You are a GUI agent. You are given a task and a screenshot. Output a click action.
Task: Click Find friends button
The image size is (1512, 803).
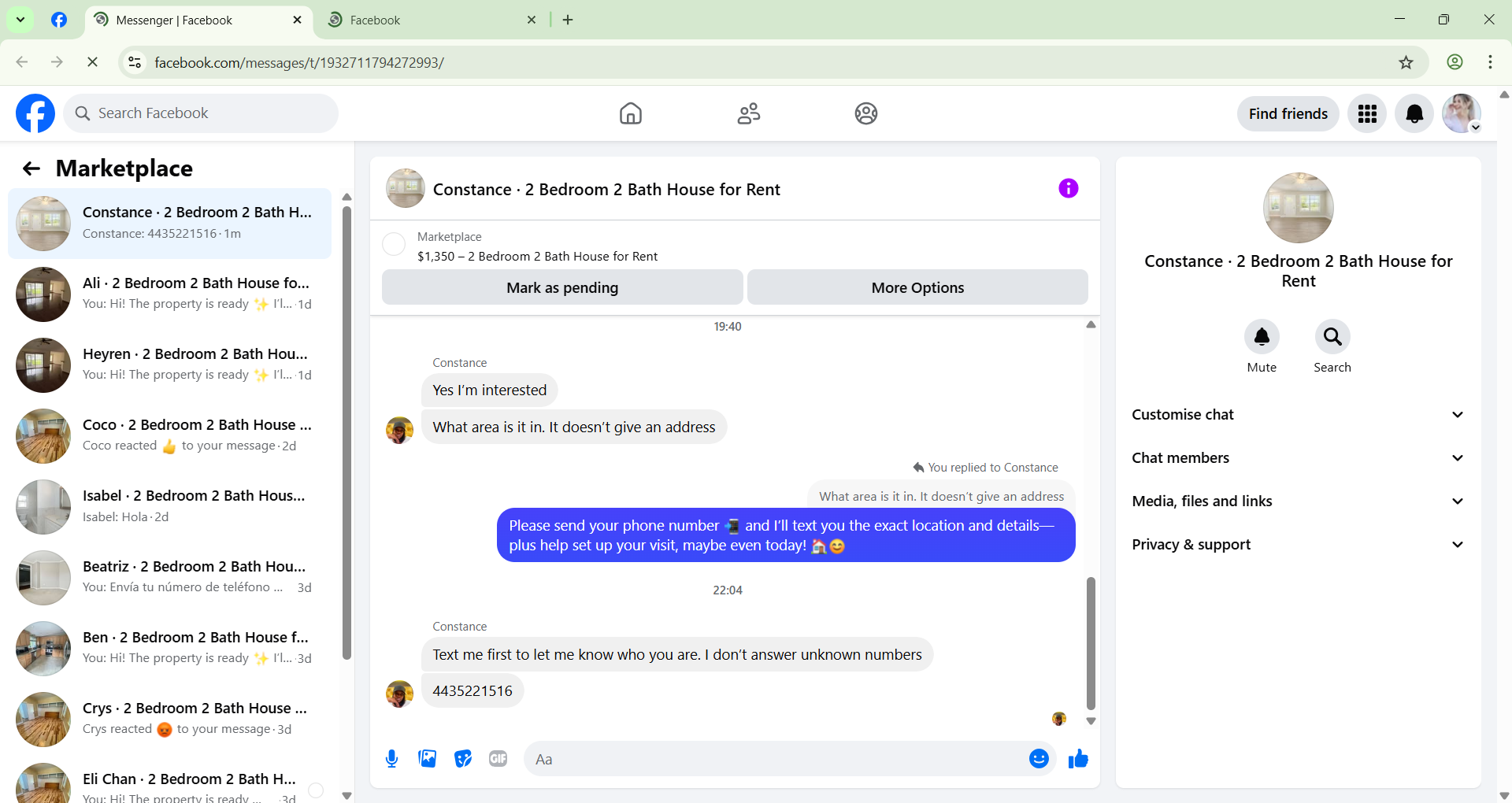[x=1288, y=113]
